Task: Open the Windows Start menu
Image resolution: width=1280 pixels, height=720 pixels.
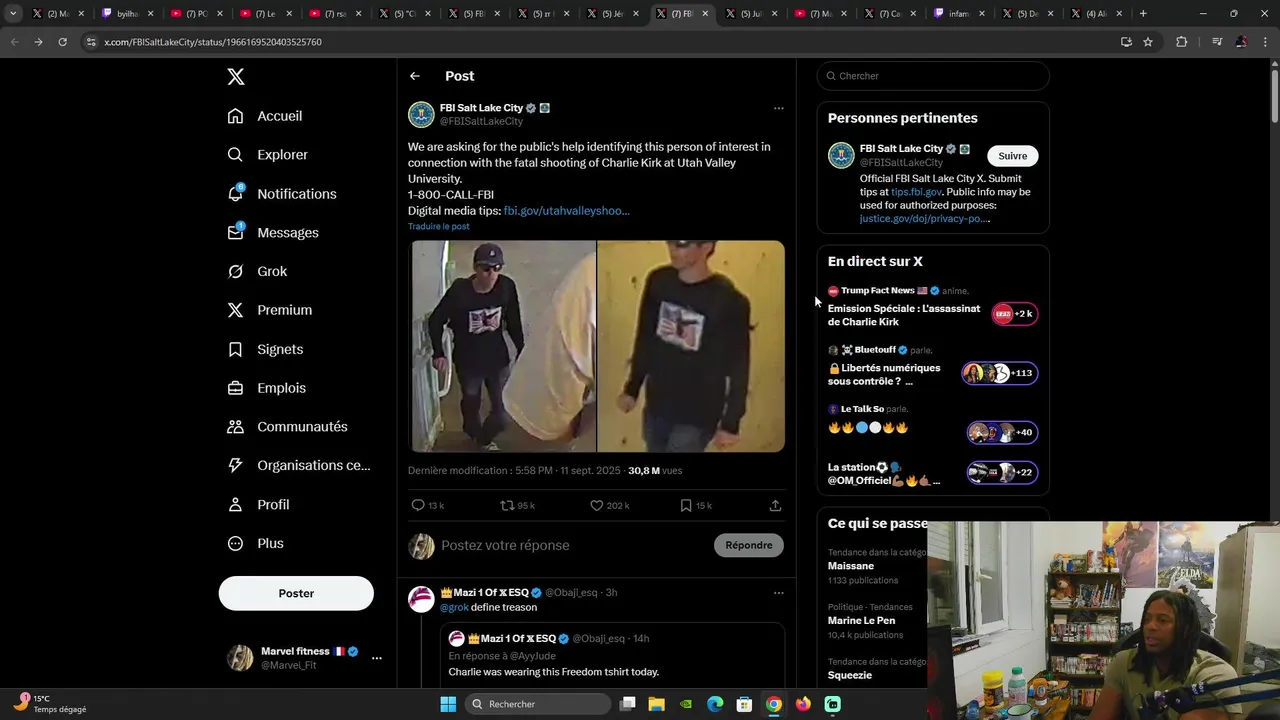Action: click(x=448, y=704)
